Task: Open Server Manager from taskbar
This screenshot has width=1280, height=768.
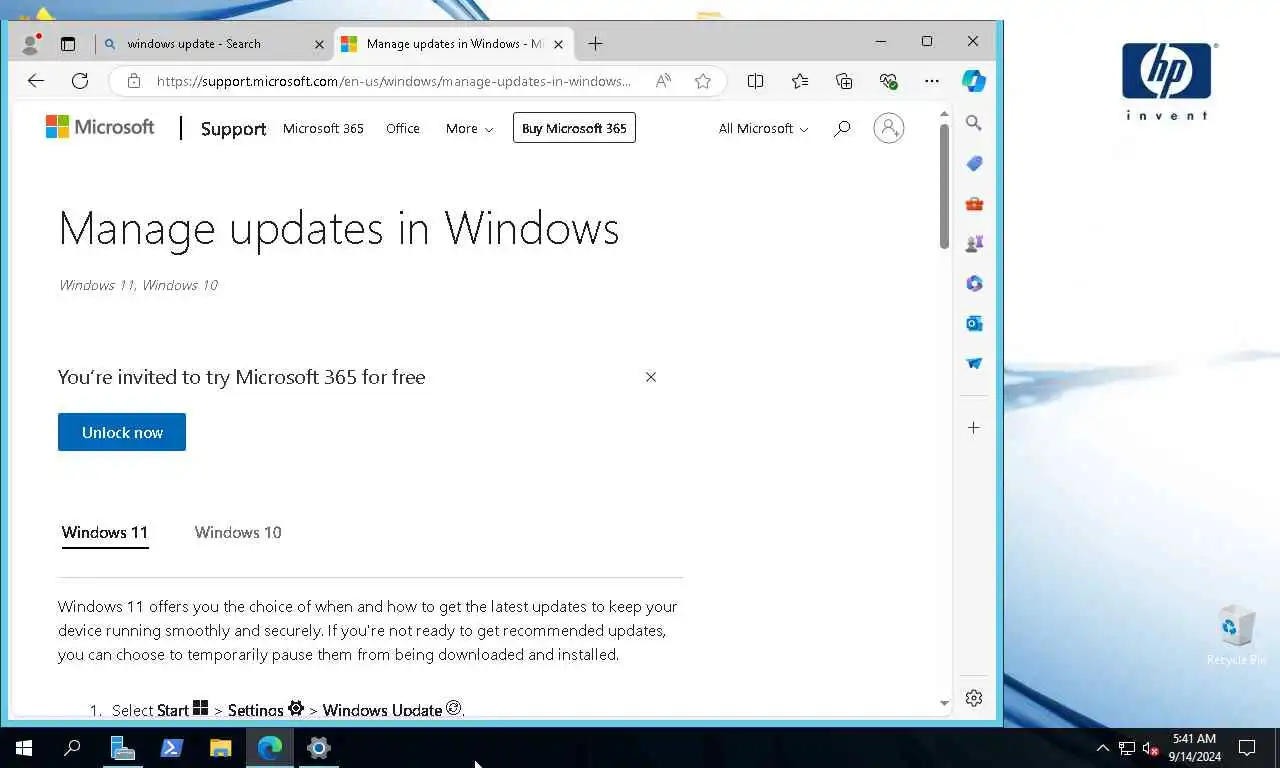Action: coord(122,748)
